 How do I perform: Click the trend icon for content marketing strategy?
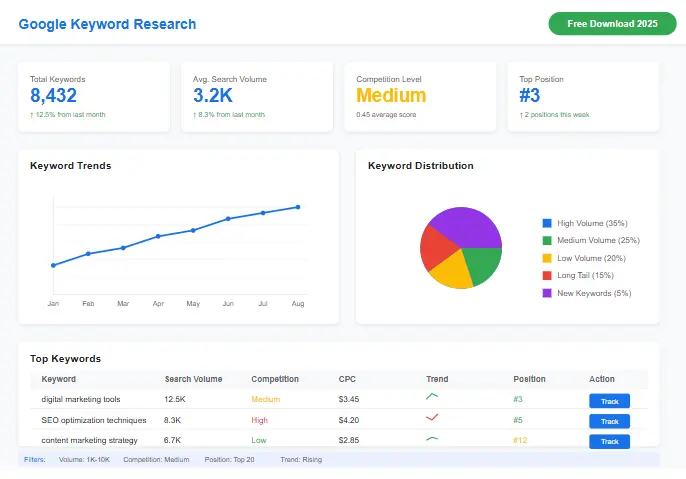click(x=432, y=438)
